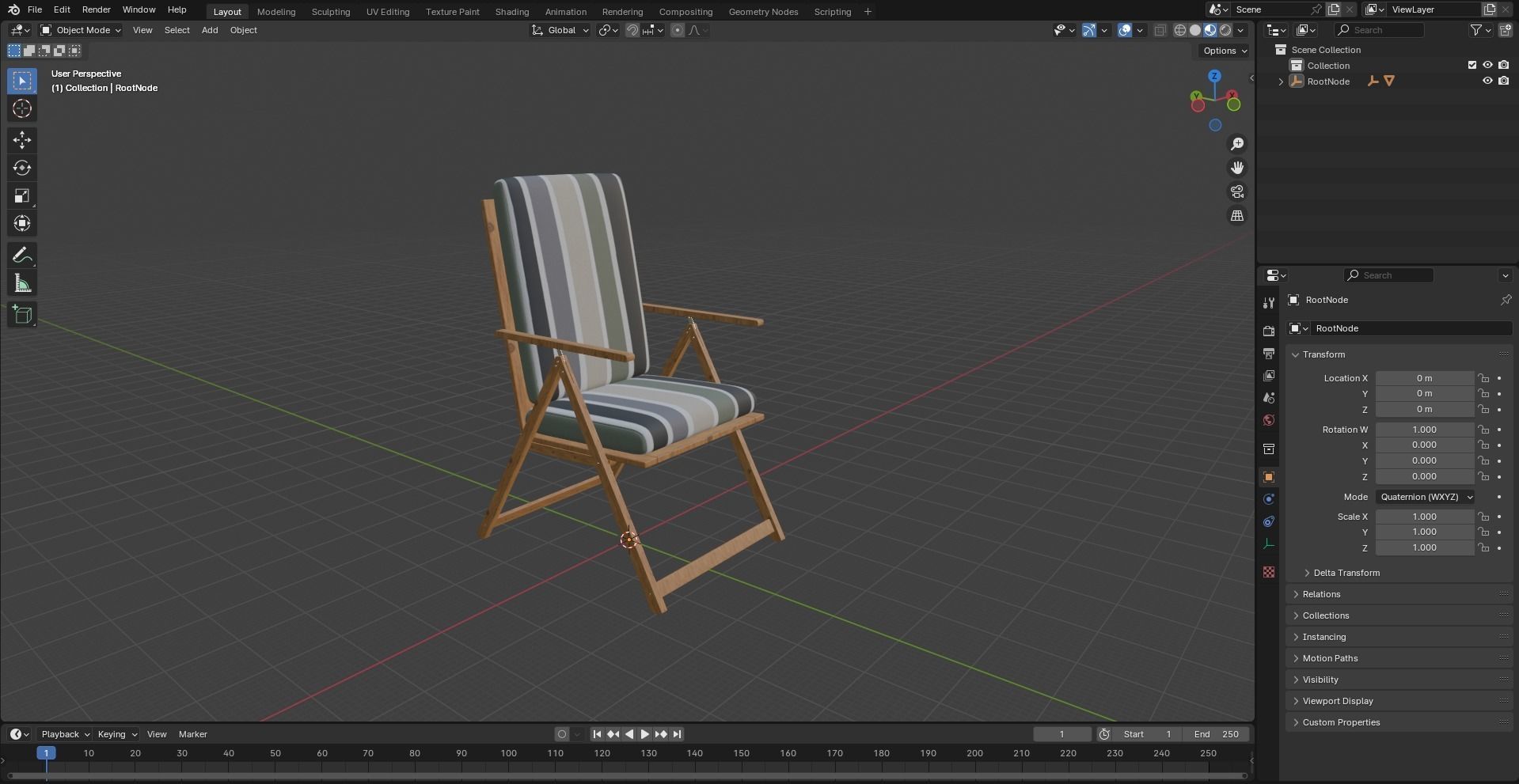Uncheck Collection exclude-from-view-layer checkbox
The image size is (1519, 784).
pyautogui.click(x=1472, y=65)
